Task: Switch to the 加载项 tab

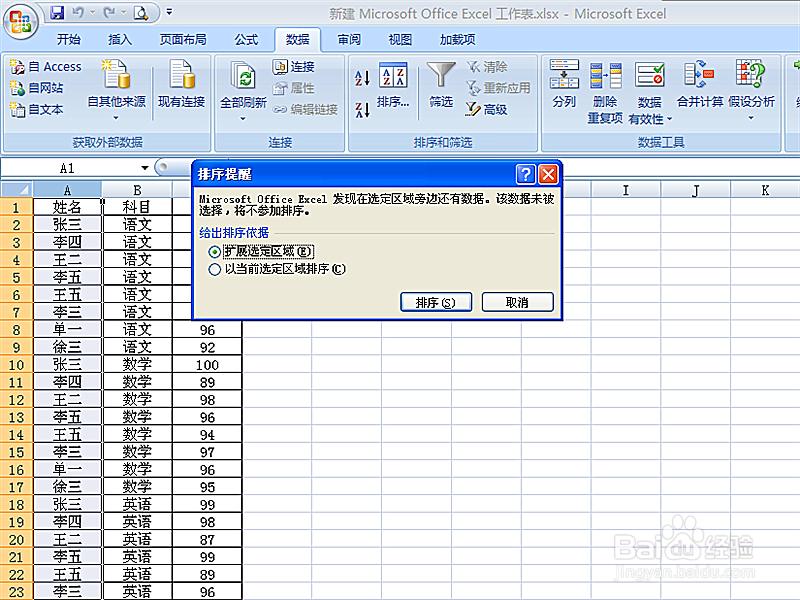Action: [x=457, y=40]
